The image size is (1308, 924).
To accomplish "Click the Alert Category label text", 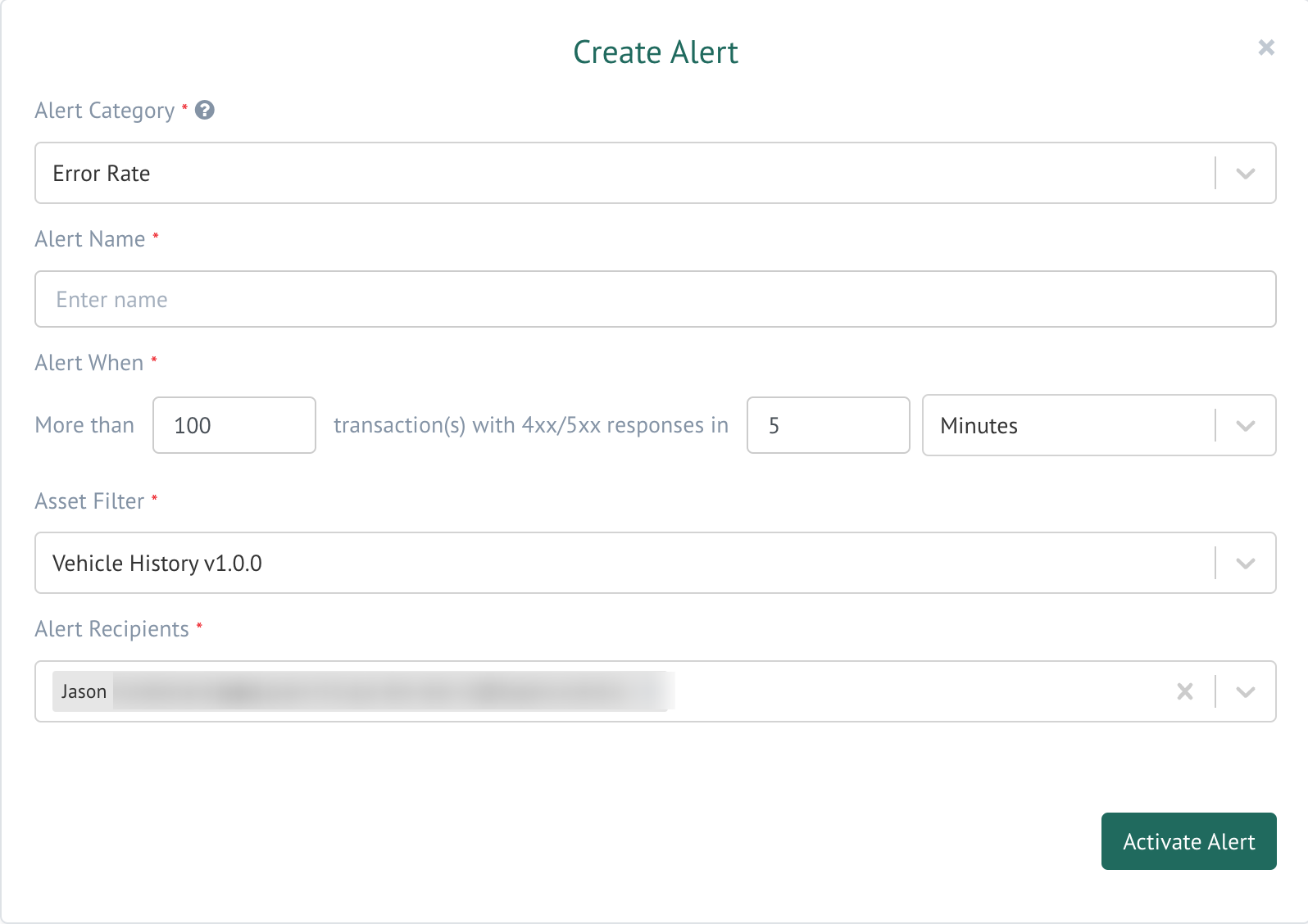I will click(x=105, y=111).
